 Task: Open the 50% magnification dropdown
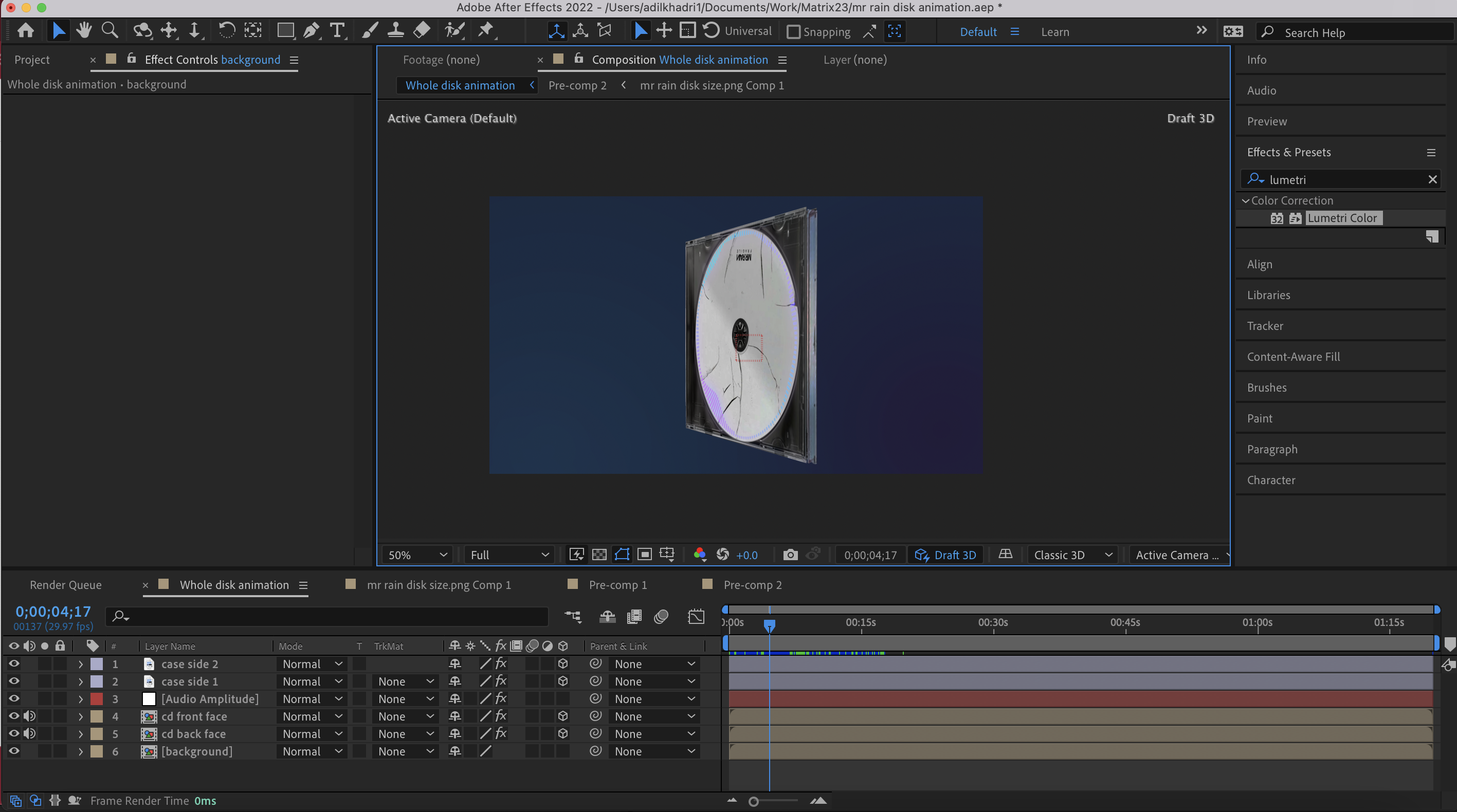pyautogui.click(x=417, y=555)
